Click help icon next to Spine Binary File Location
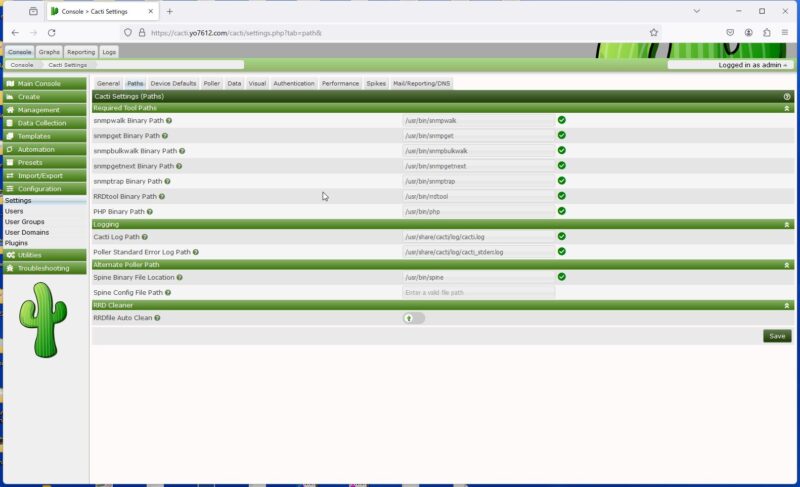The width and height of the screenshot is (800, 487). coord(180,277)
